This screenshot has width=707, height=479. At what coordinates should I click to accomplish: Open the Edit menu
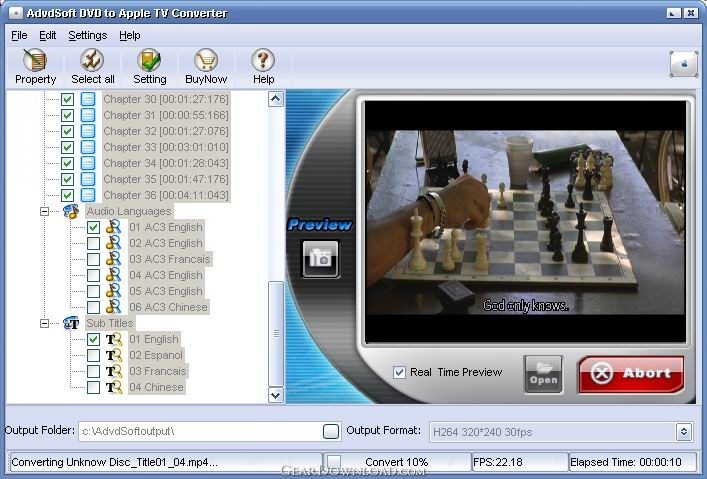[x=47, y=35]
